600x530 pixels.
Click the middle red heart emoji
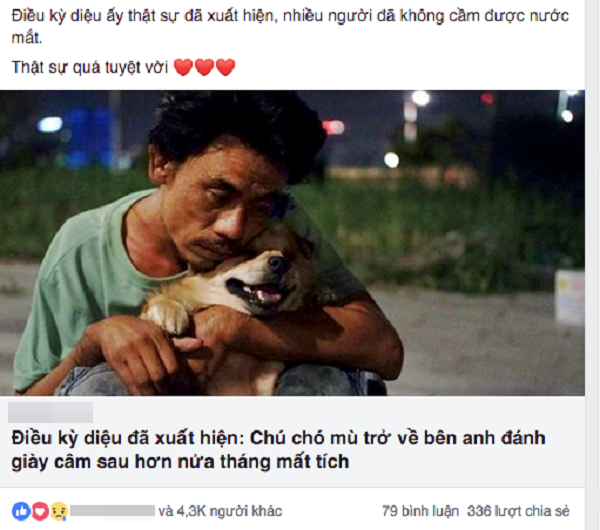tap(204, 67)
